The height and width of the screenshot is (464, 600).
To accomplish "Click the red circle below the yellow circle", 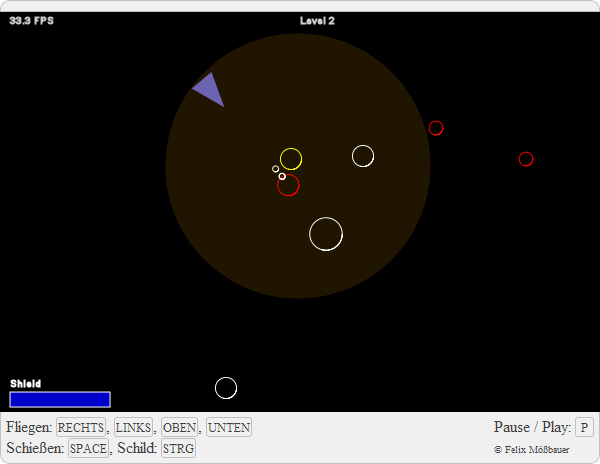I will [x=288, y=185].
